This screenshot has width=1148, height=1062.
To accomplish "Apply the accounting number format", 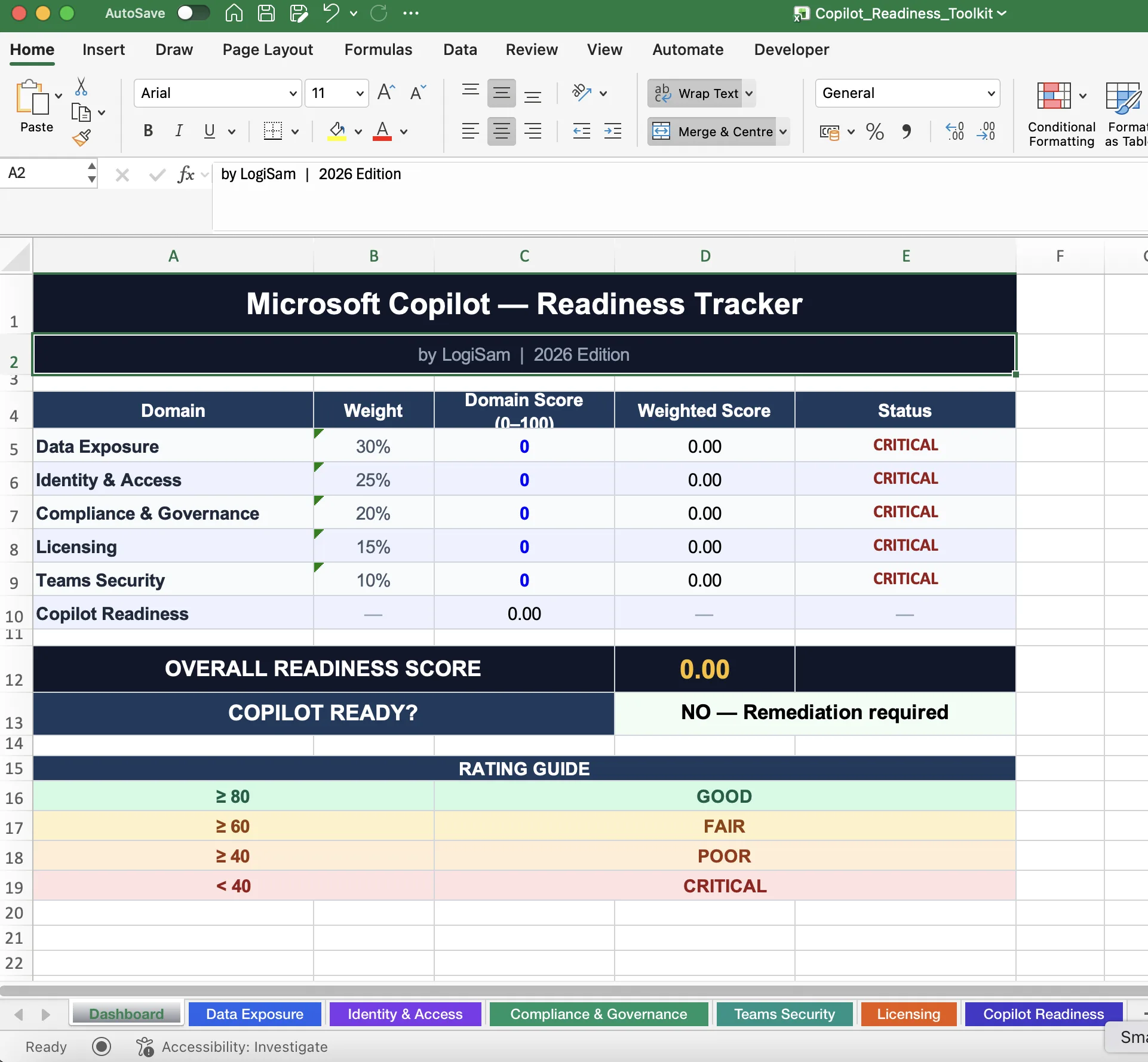I will [x=830, y=131].
